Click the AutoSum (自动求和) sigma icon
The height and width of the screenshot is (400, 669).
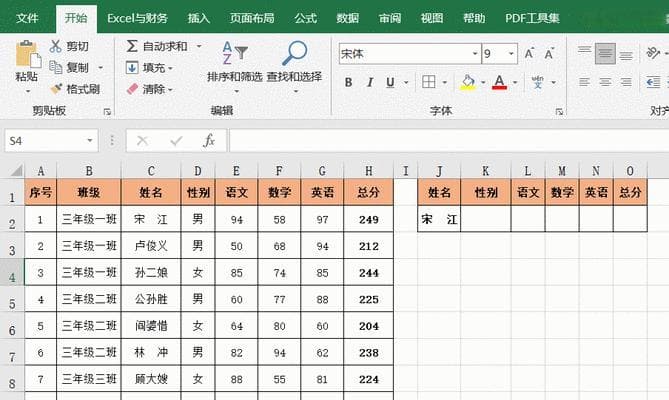(132, 46)
